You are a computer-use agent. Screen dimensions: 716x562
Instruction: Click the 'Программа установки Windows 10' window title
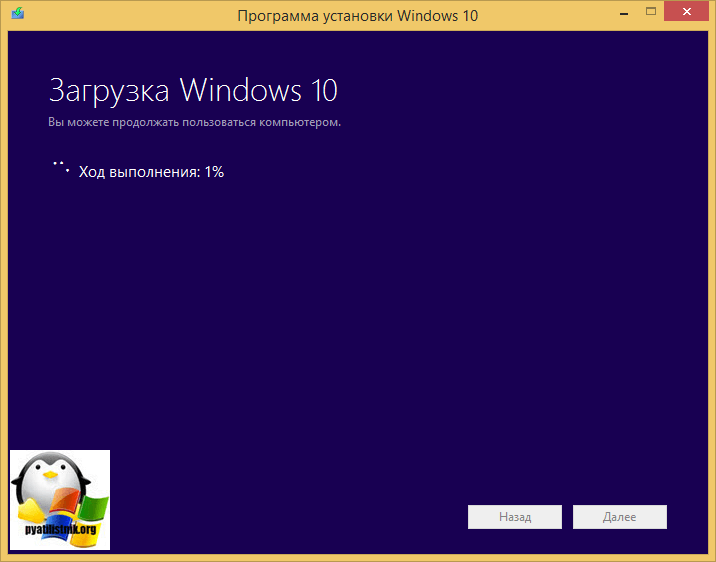(358, 16)
